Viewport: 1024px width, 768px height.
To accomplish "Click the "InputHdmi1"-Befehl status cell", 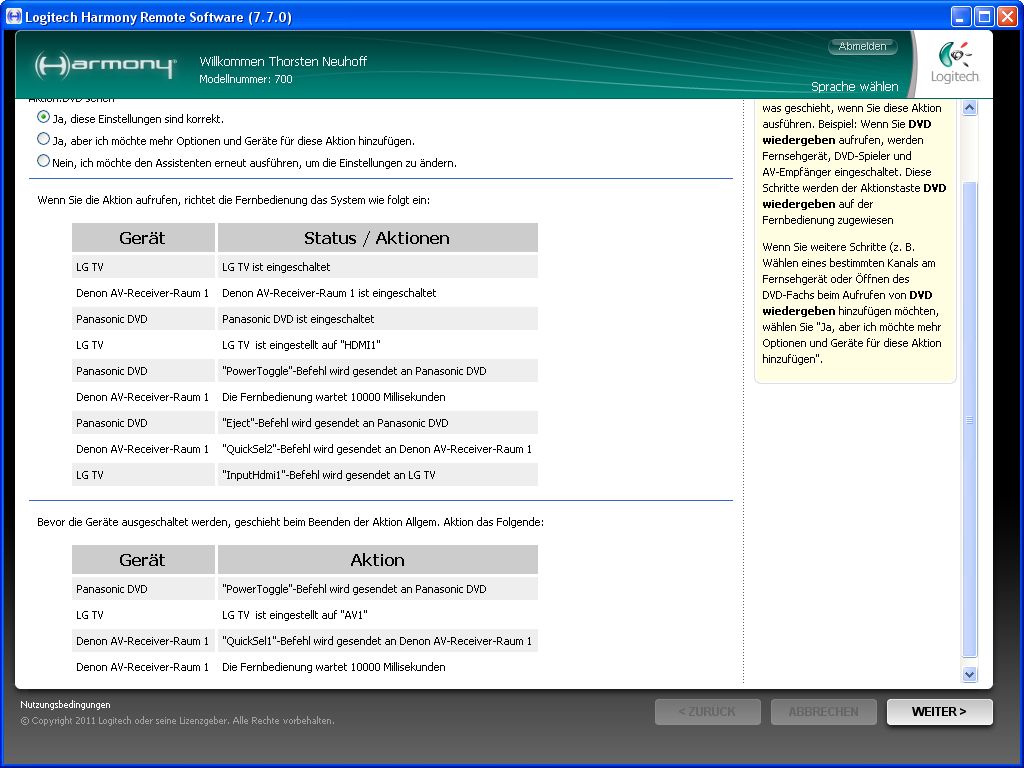I will point(377,475).
